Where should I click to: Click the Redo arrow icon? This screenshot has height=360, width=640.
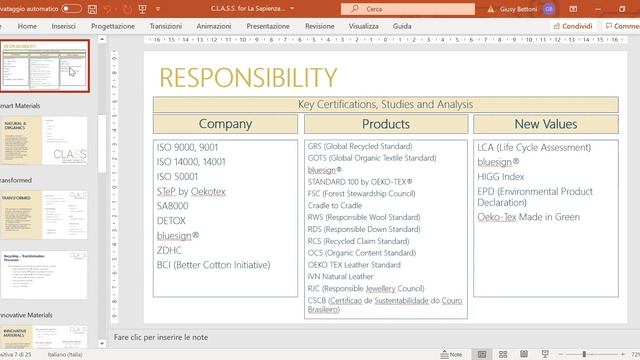[x=127, y=9]
